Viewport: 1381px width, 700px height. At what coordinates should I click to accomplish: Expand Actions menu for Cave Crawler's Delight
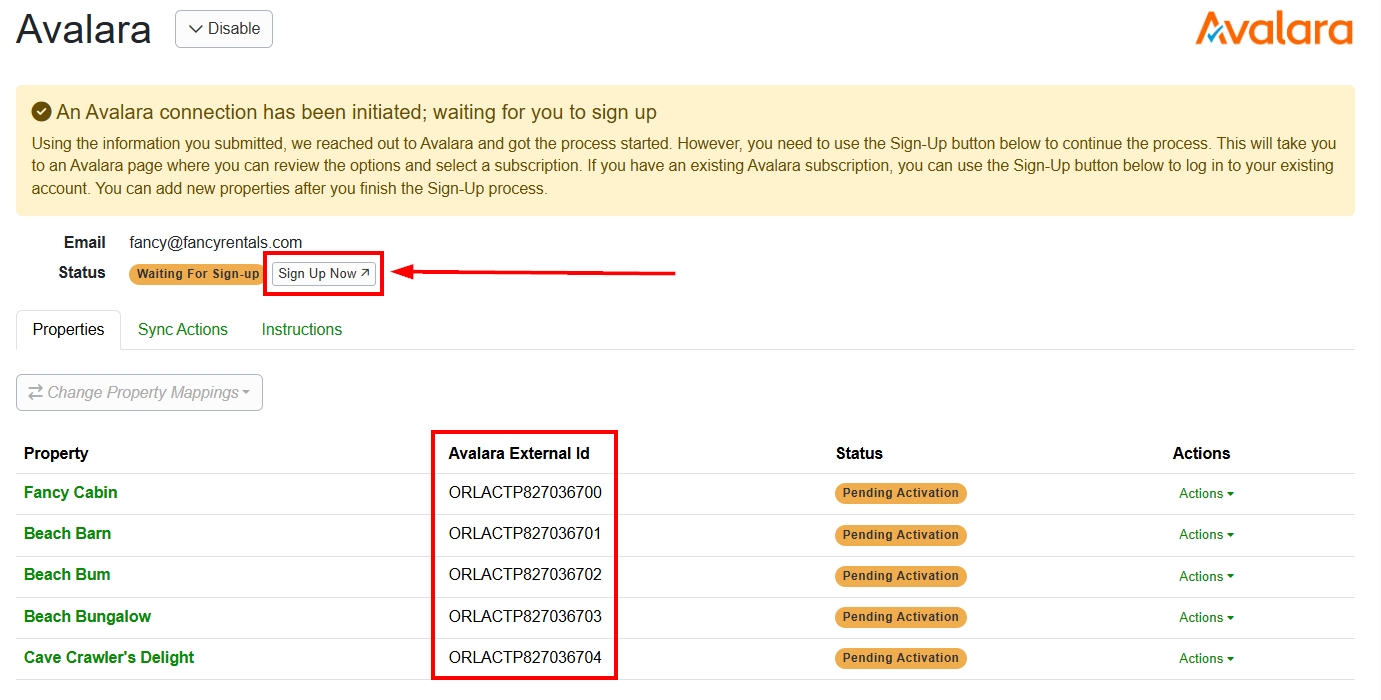pyautogui.click(x=1205, y=659)
